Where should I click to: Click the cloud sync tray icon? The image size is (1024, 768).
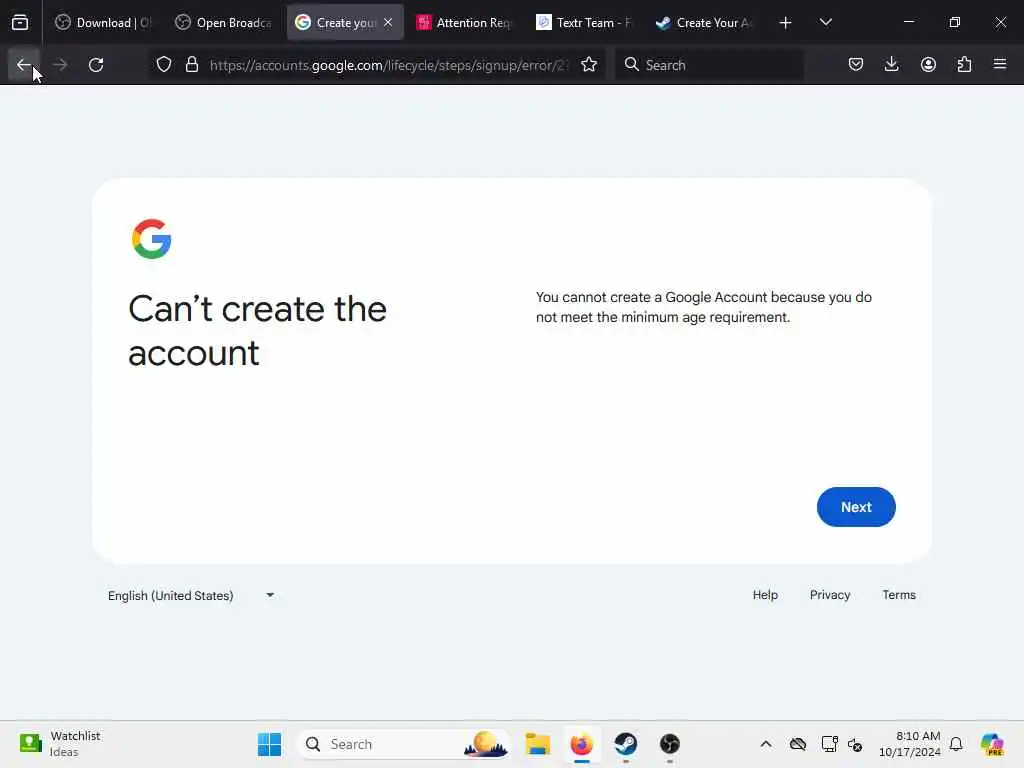[797, 744]
